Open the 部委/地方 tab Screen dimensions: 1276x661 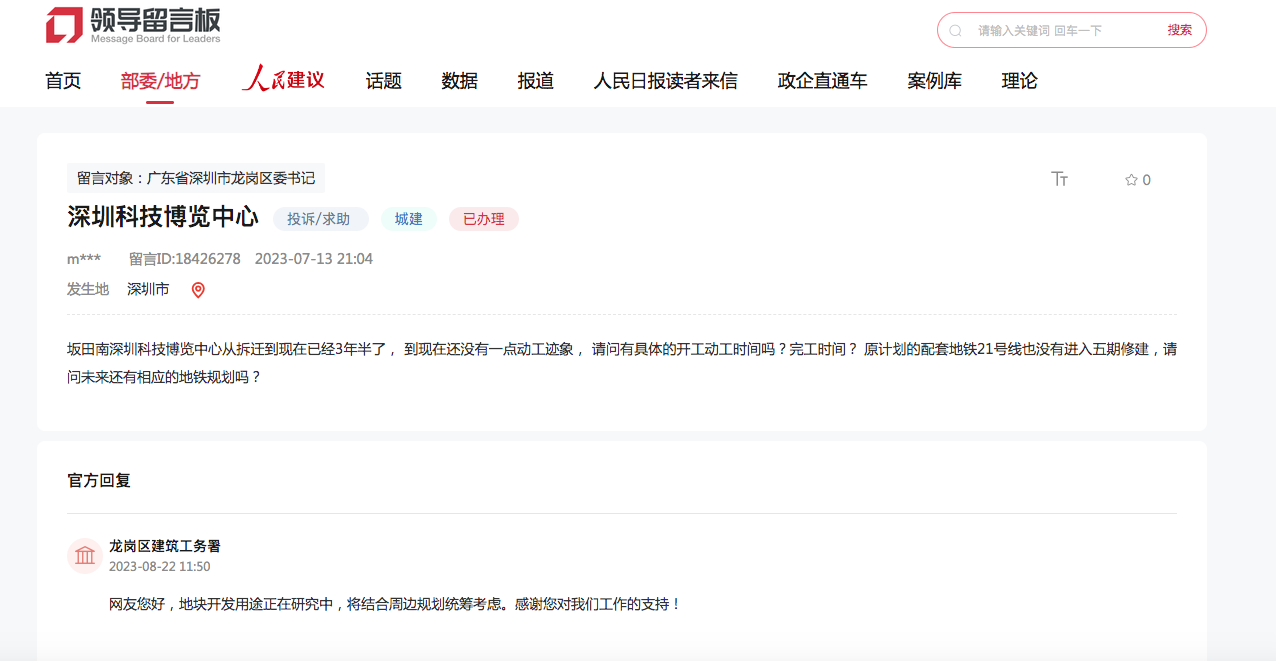pos(160,81)
